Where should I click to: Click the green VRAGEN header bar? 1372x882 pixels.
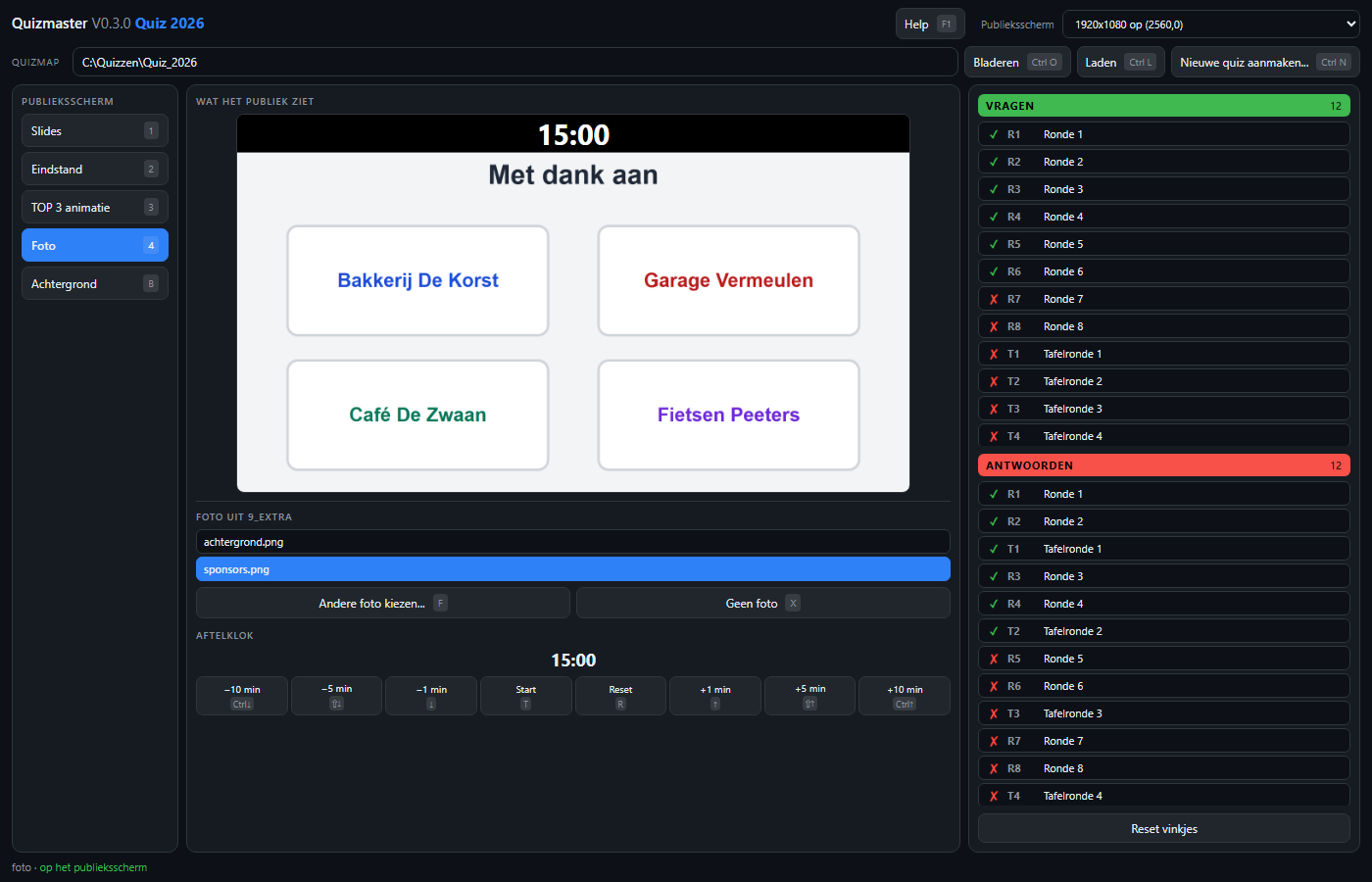[x=1164, y=106]
